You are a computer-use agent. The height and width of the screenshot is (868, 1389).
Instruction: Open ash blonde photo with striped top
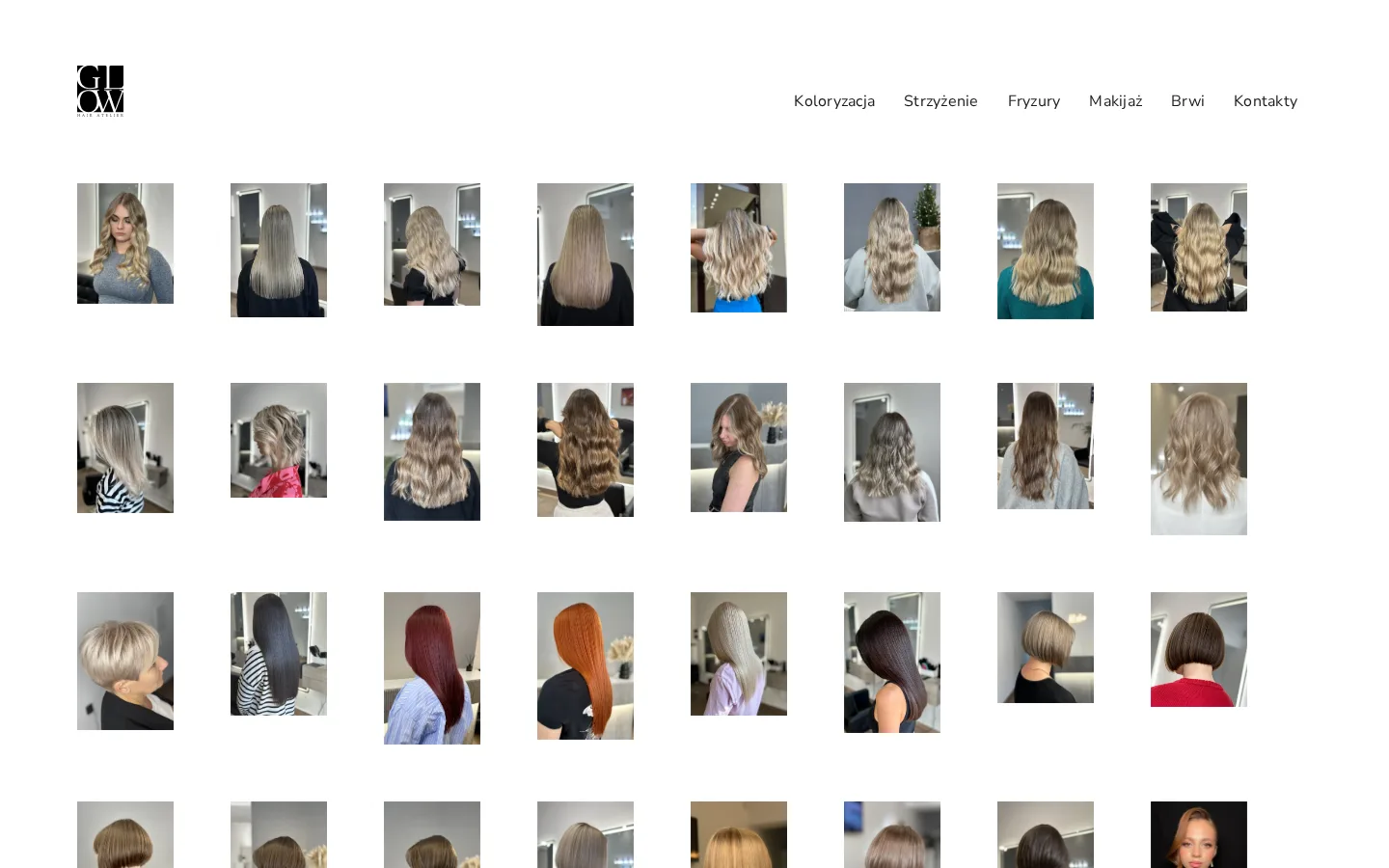click(x=125, y=448)
